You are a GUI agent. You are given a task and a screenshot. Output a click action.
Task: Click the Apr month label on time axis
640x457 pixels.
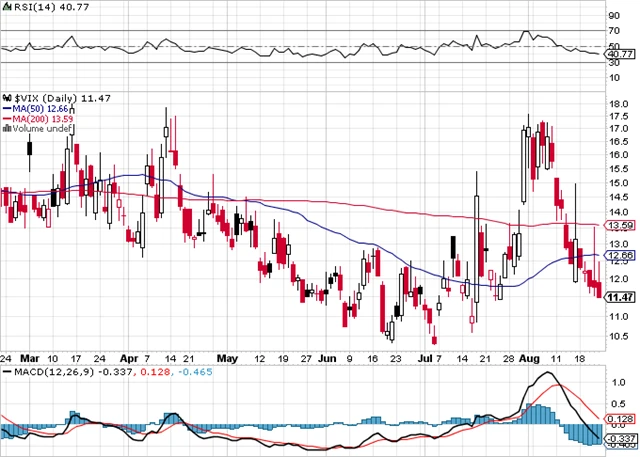click(x=128, y=356)
